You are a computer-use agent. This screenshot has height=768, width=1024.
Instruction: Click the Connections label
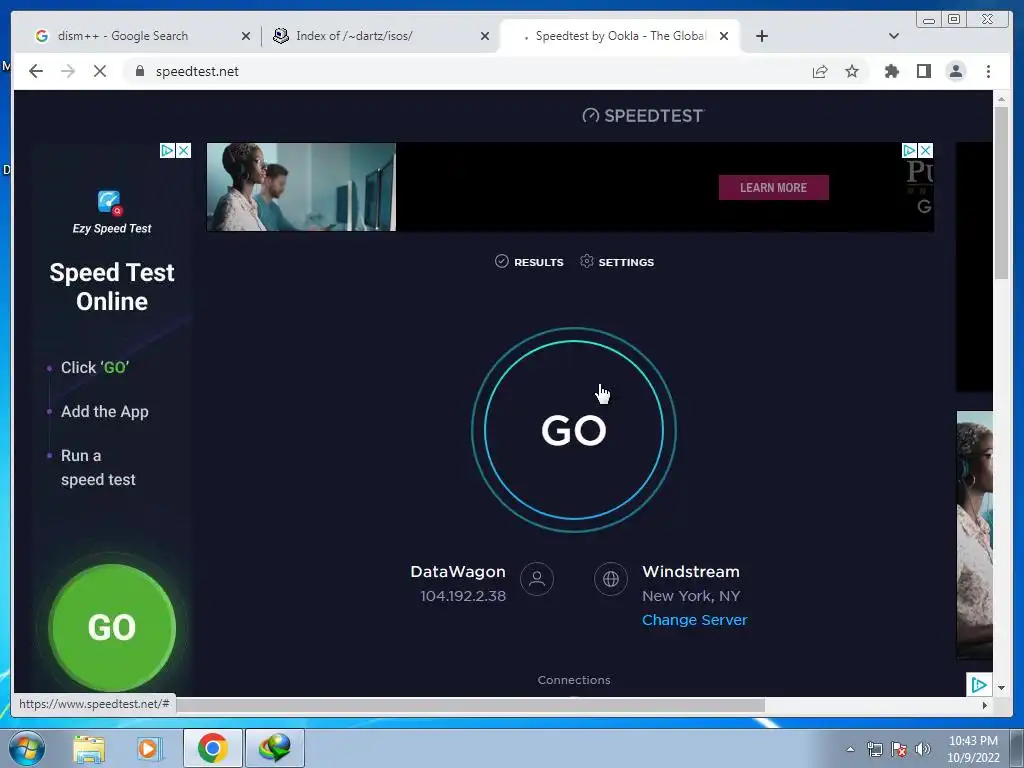574,680
